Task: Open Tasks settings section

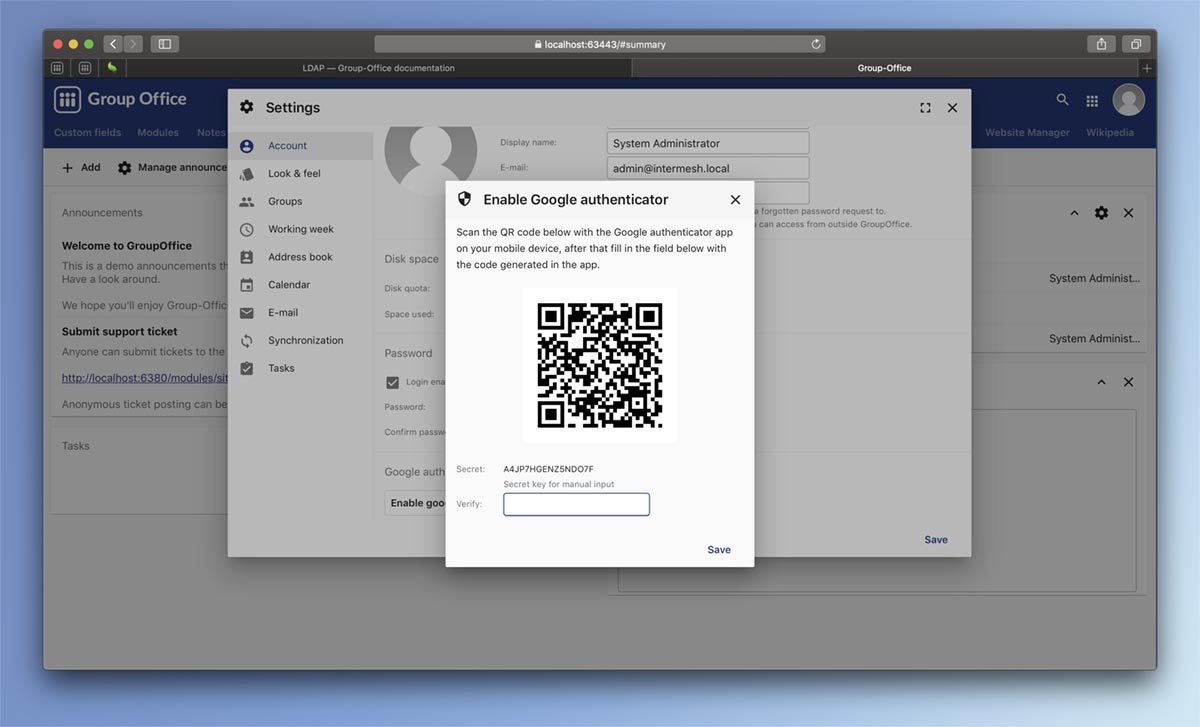Action: point(300,368)
